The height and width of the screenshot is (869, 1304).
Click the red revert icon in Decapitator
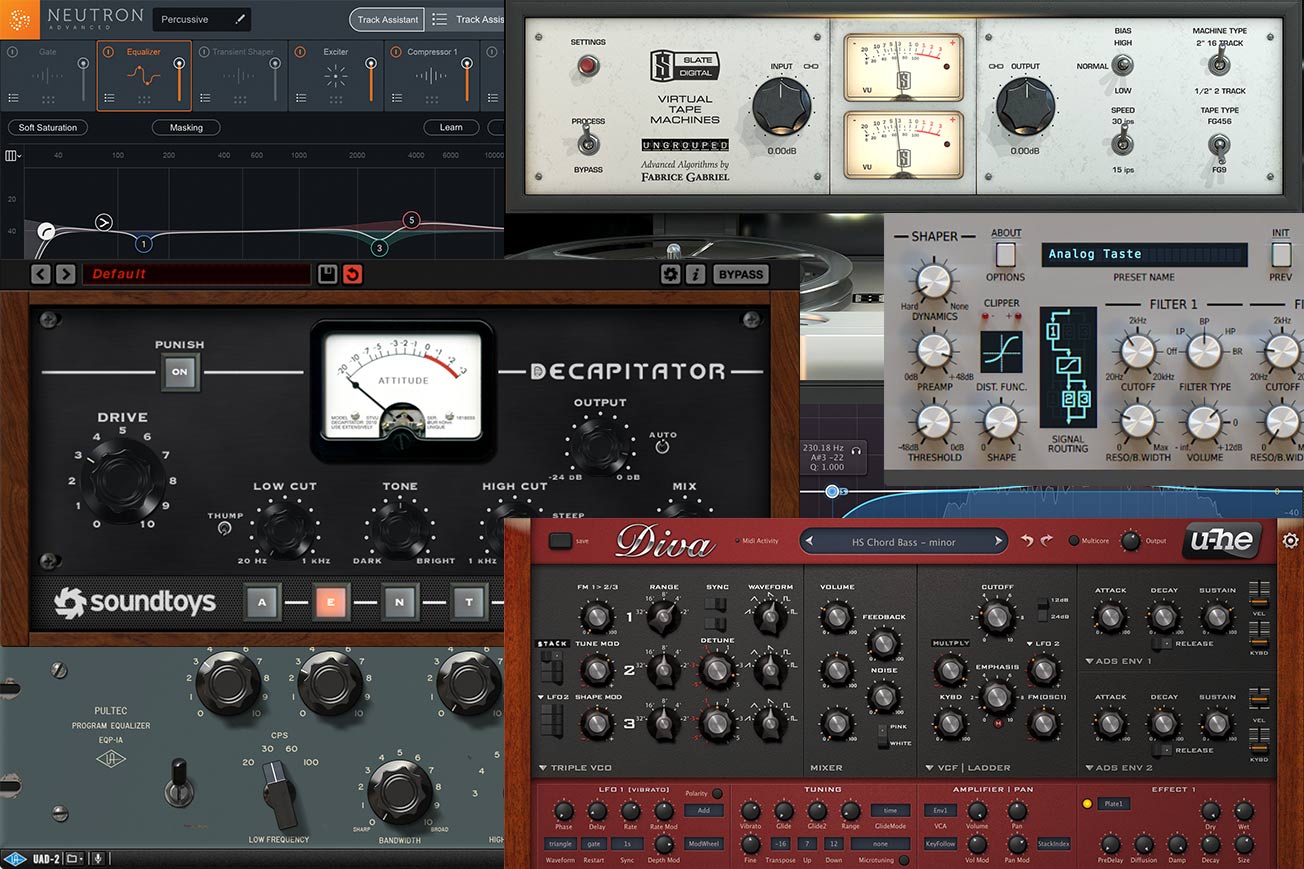[352, 274]
